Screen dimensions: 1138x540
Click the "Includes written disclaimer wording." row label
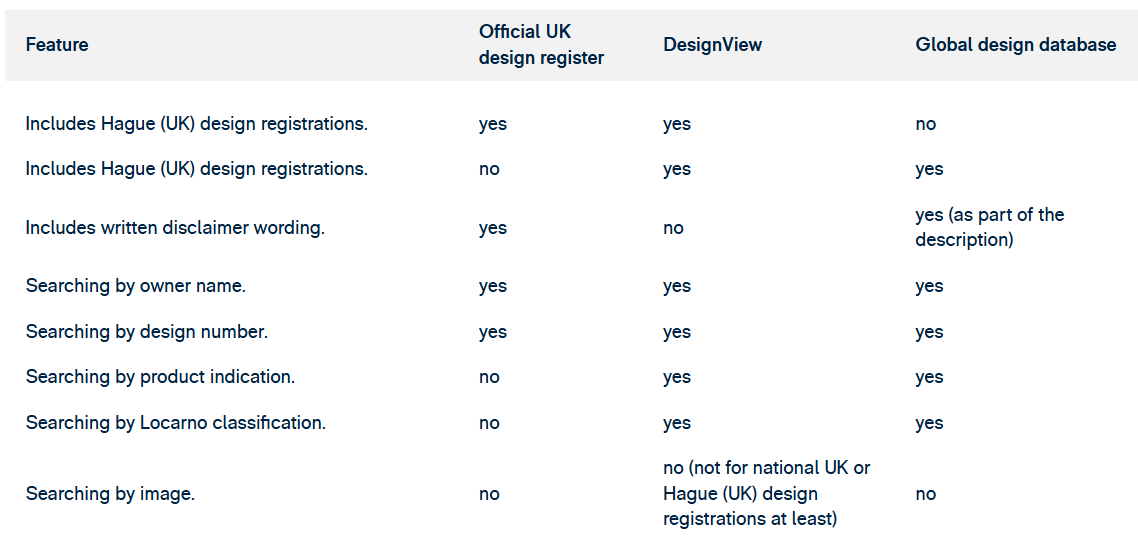coord(175,228)
